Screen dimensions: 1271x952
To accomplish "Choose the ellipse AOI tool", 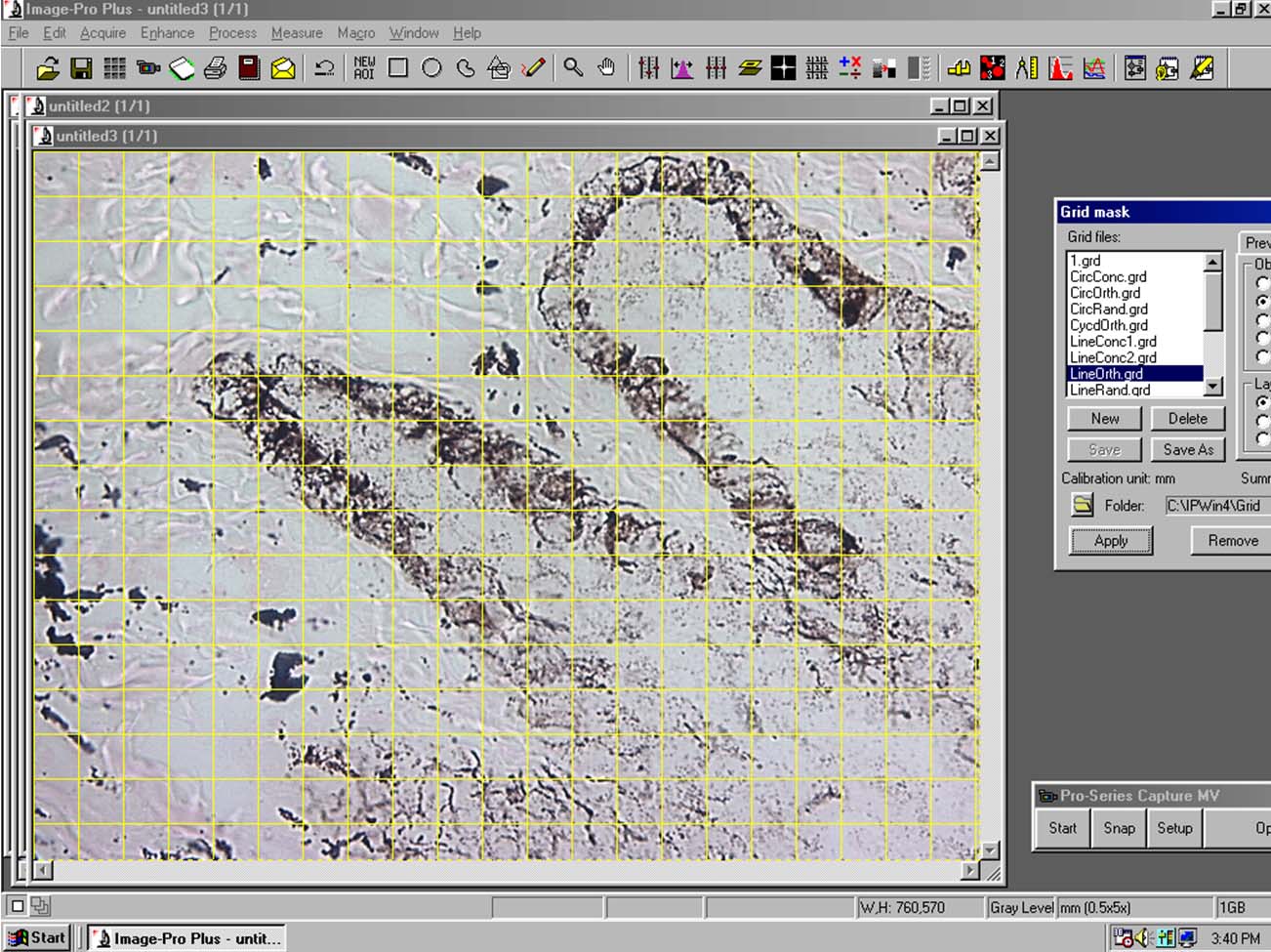I will pos(431,68).
